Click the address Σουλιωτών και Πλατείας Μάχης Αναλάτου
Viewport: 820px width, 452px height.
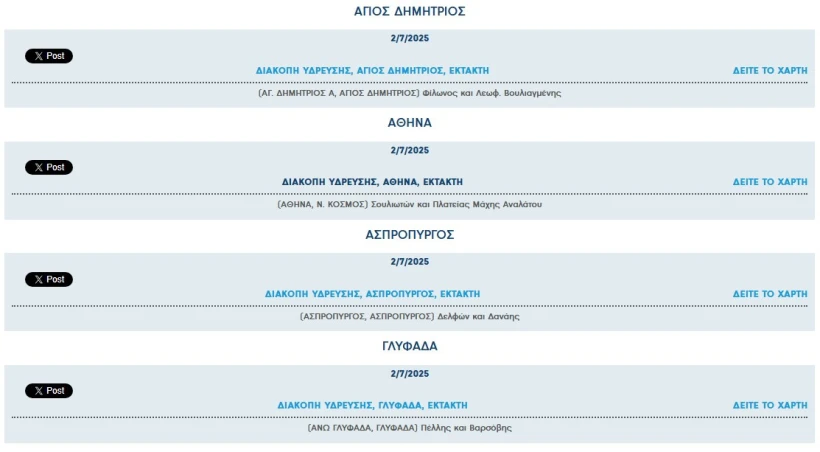457,205
